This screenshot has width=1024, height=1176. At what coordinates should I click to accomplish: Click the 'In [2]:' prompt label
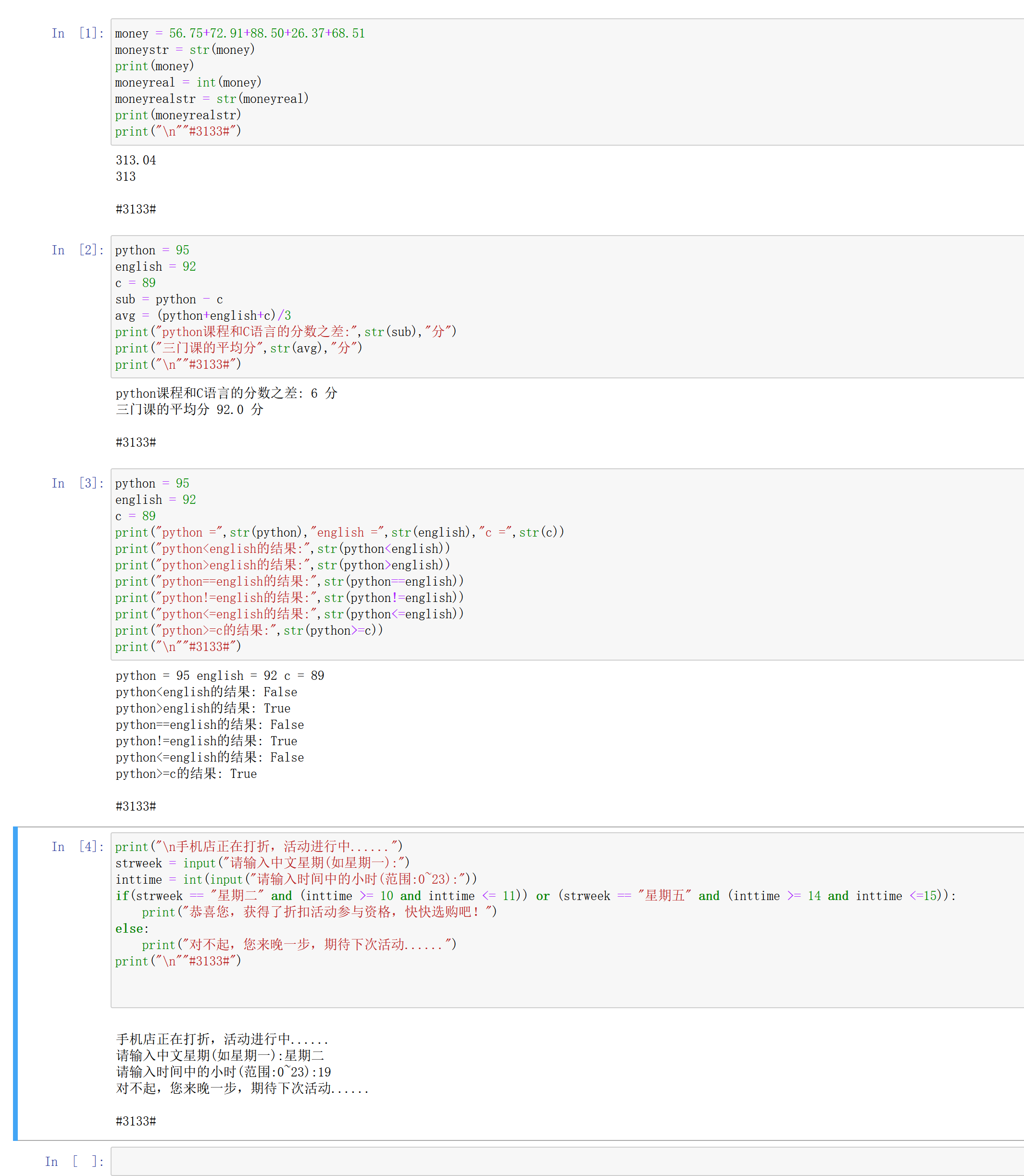(78, 250)
